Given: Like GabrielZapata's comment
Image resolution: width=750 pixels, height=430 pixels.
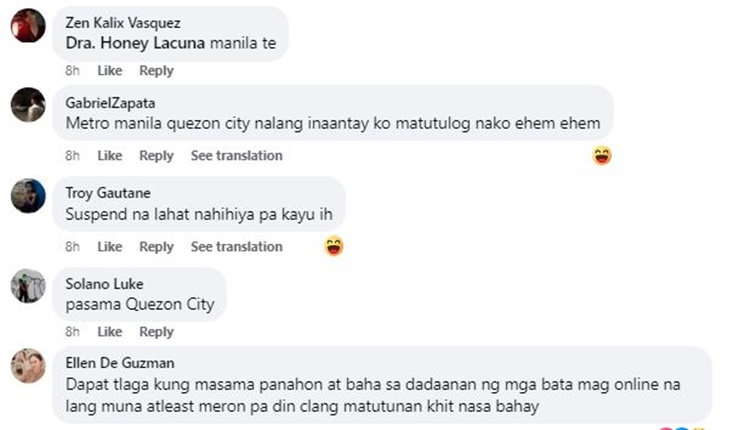Looking at the screenshot, I should (x=110, y=155).
